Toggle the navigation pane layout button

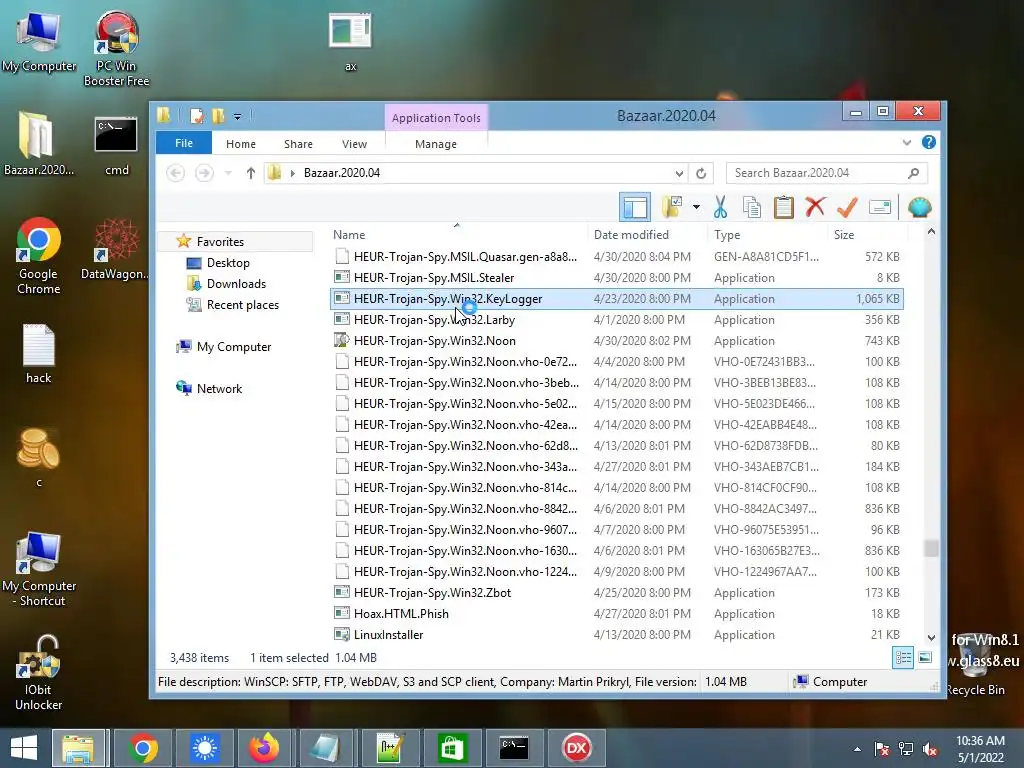pos(635,208)
